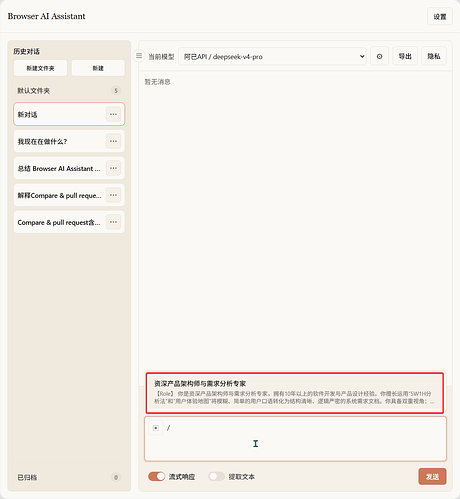This screenshot has width=460, height=499.
Task: Toggle the sidebar with the hamburger icon
Action: pyautogui.click(x=139, y=56)
